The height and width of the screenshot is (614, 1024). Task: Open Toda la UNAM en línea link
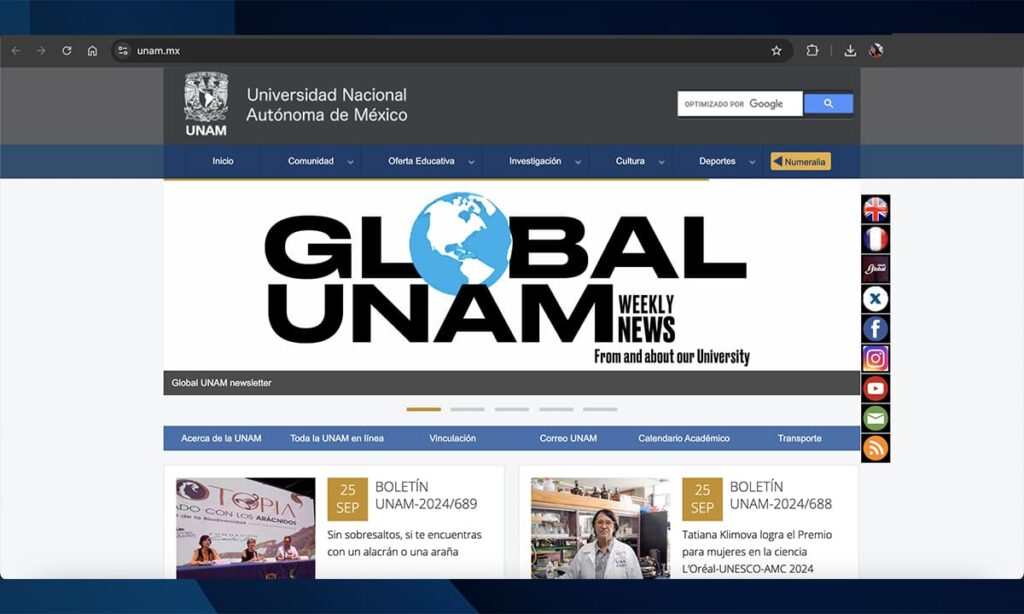337,438
